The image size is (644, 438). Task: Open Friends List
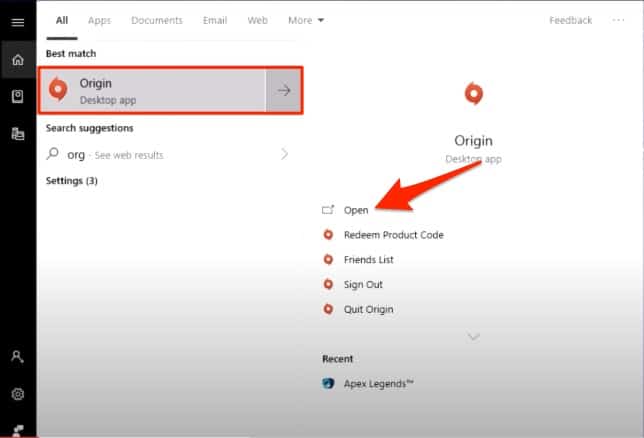(368, 260)
